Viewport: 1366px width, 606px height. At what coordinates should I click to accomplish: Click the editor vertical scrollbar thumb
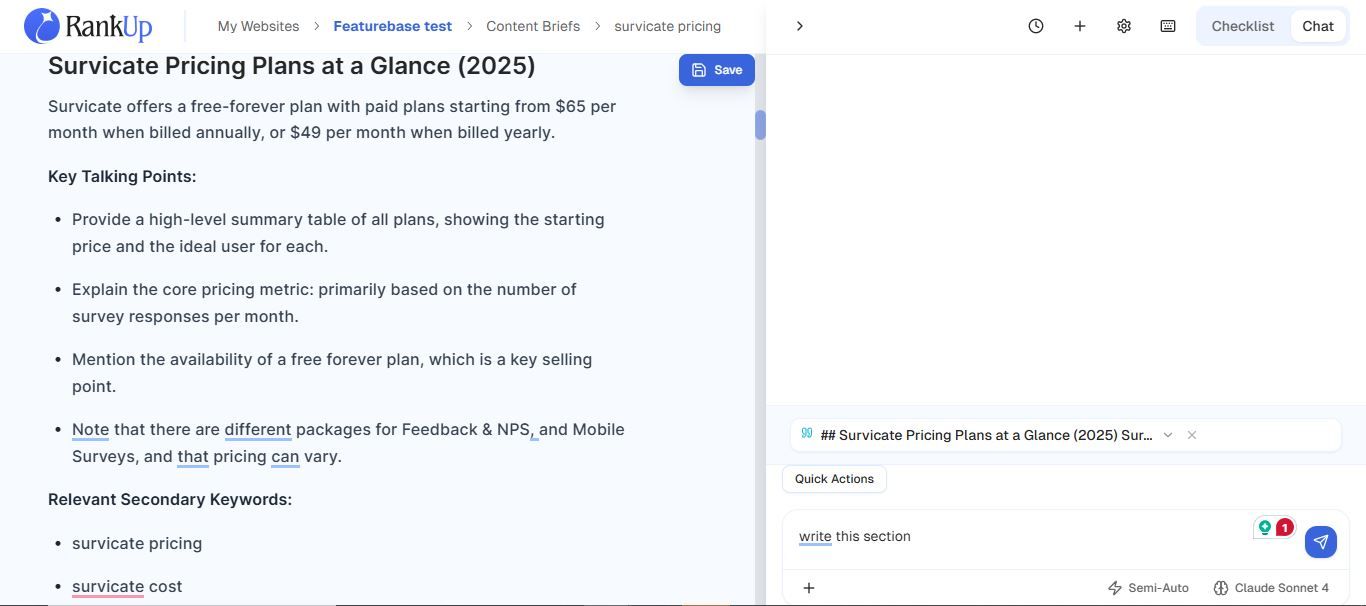(x=760, y=125)
